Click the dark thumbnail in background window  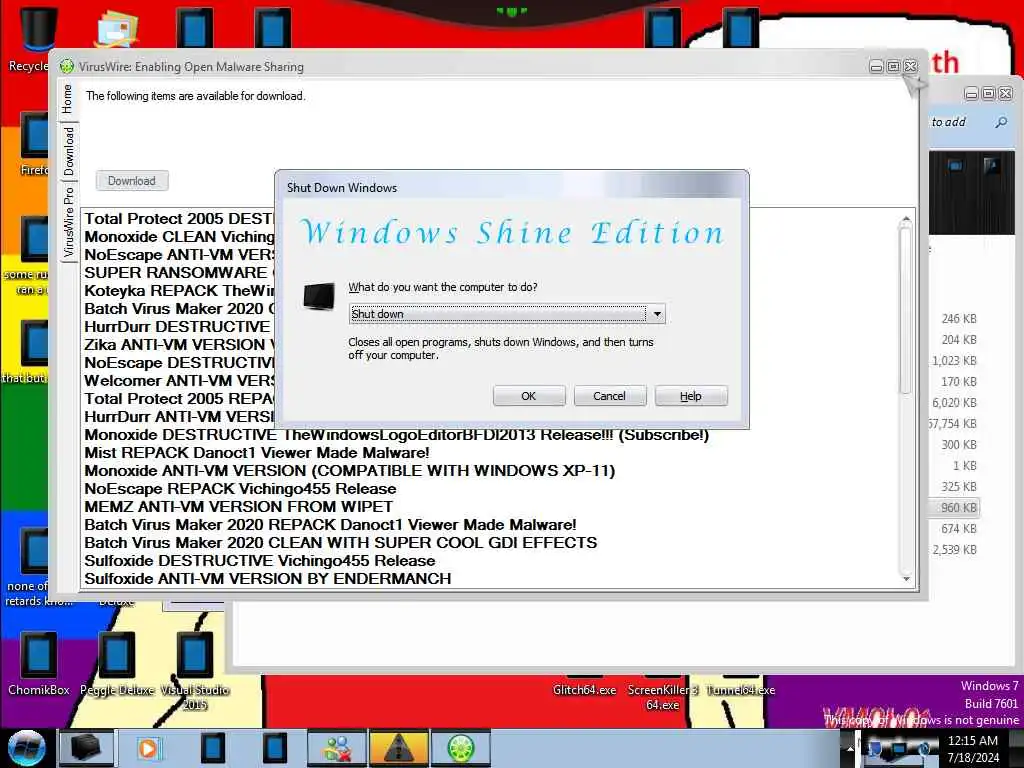click(972, 193)
